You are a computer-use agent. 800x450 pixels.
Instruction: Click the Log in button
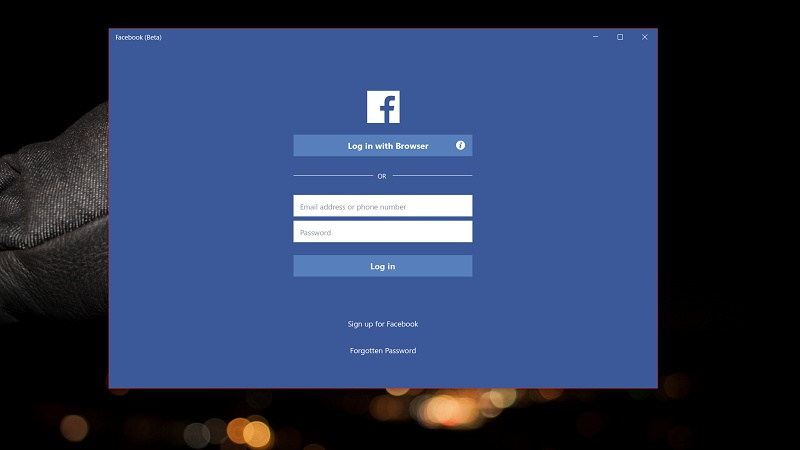tap(383, 266)
